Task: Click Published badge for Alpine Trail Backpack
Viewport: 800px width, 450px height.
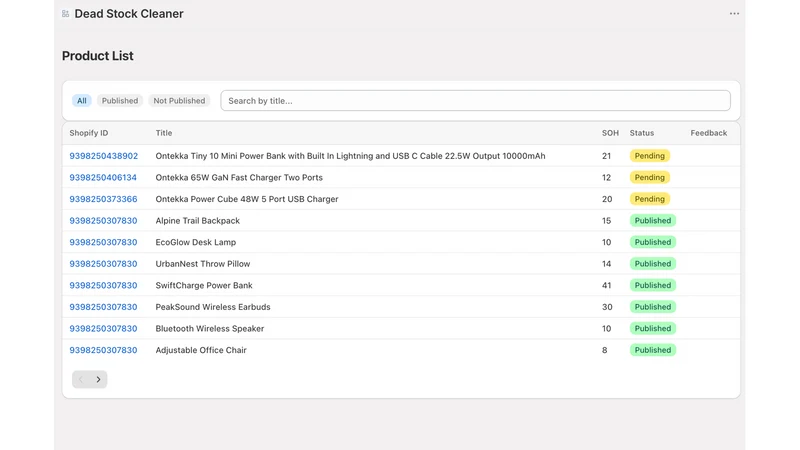Action: 653,220
